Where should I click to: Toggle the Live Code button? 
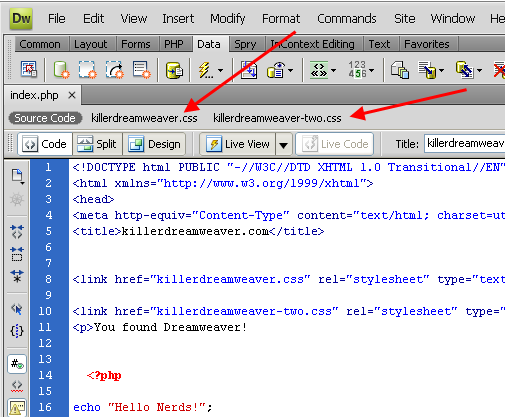tap(335, 144)
